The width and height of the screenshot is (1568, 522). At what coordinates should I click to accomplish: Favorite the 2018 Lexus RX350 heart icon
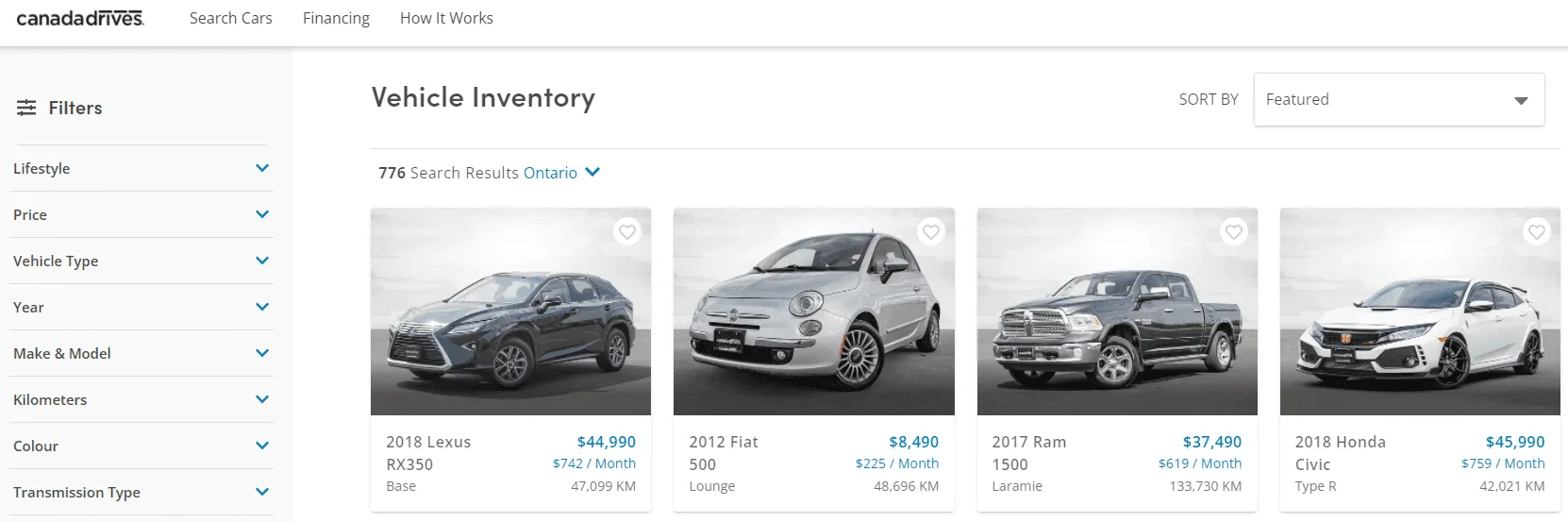(x=627, y=232)
